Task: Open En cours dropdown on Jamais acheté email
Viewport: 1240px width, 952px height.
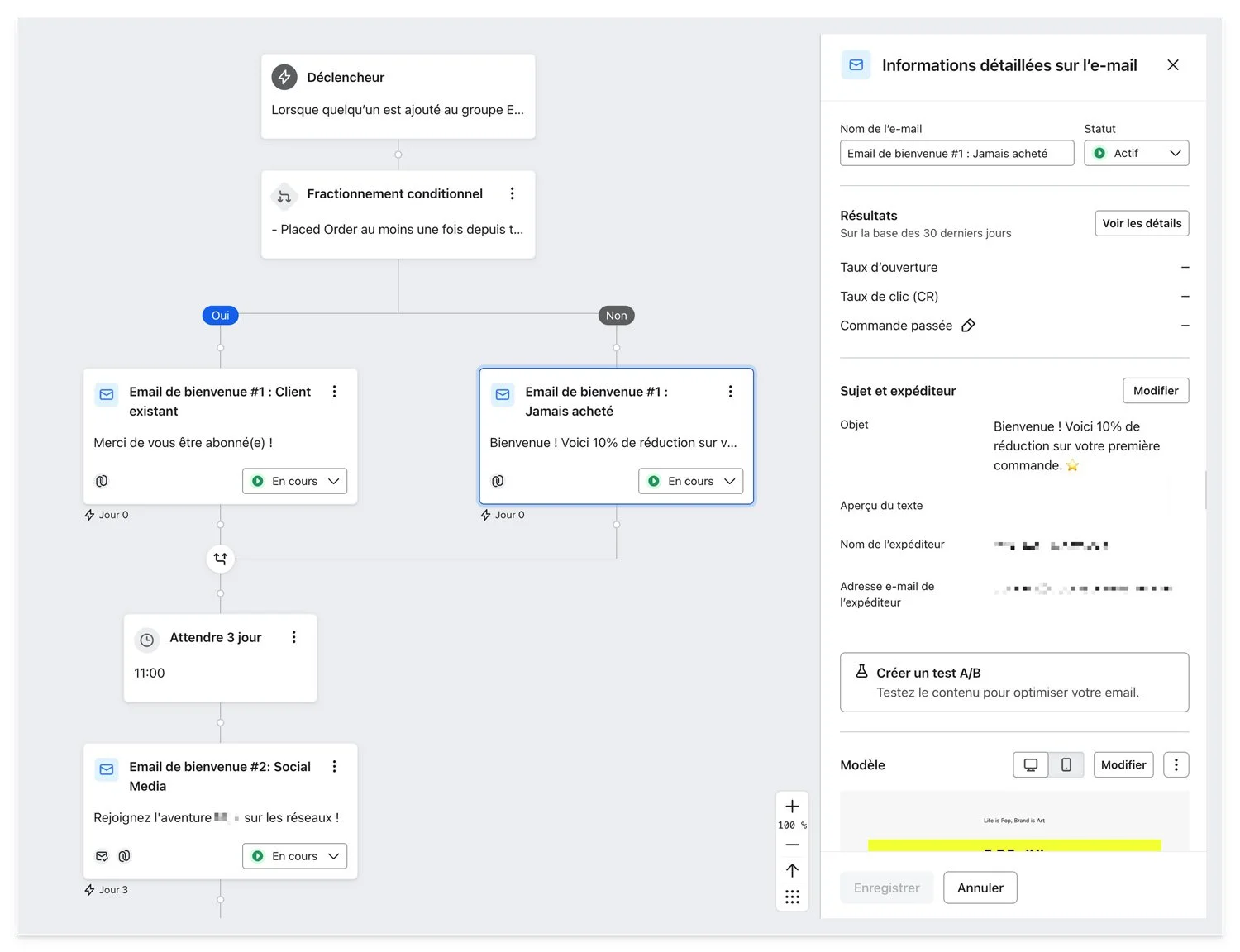Action: tap(691, 481)
